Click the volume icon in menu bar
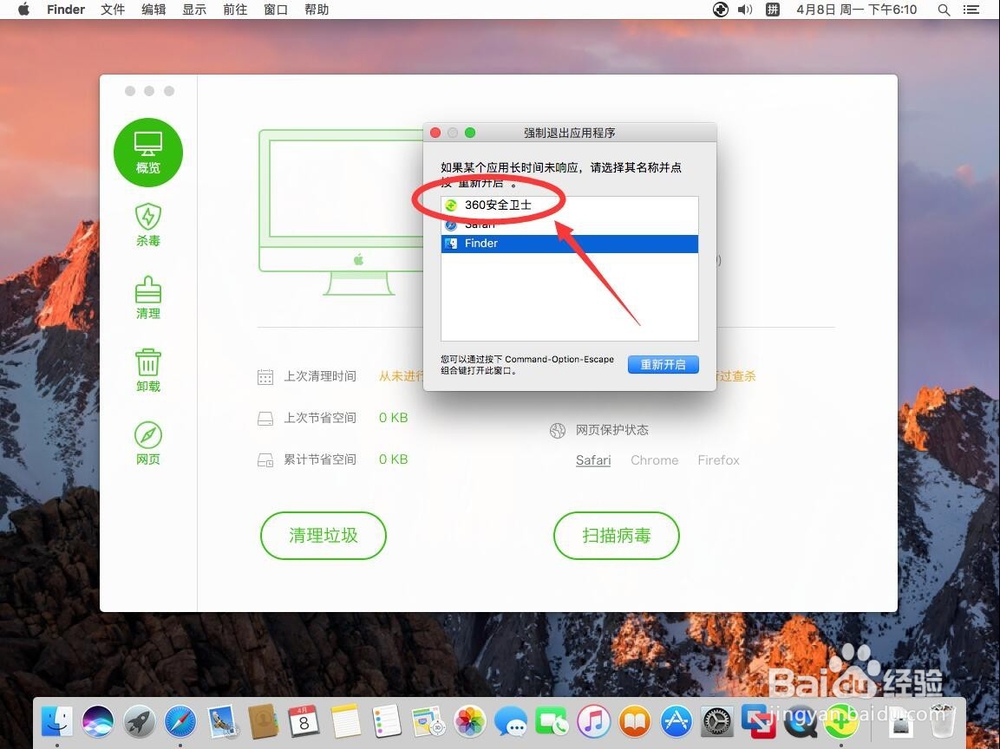The height and width of the screenshot is (749, 1000). point(745,10)
